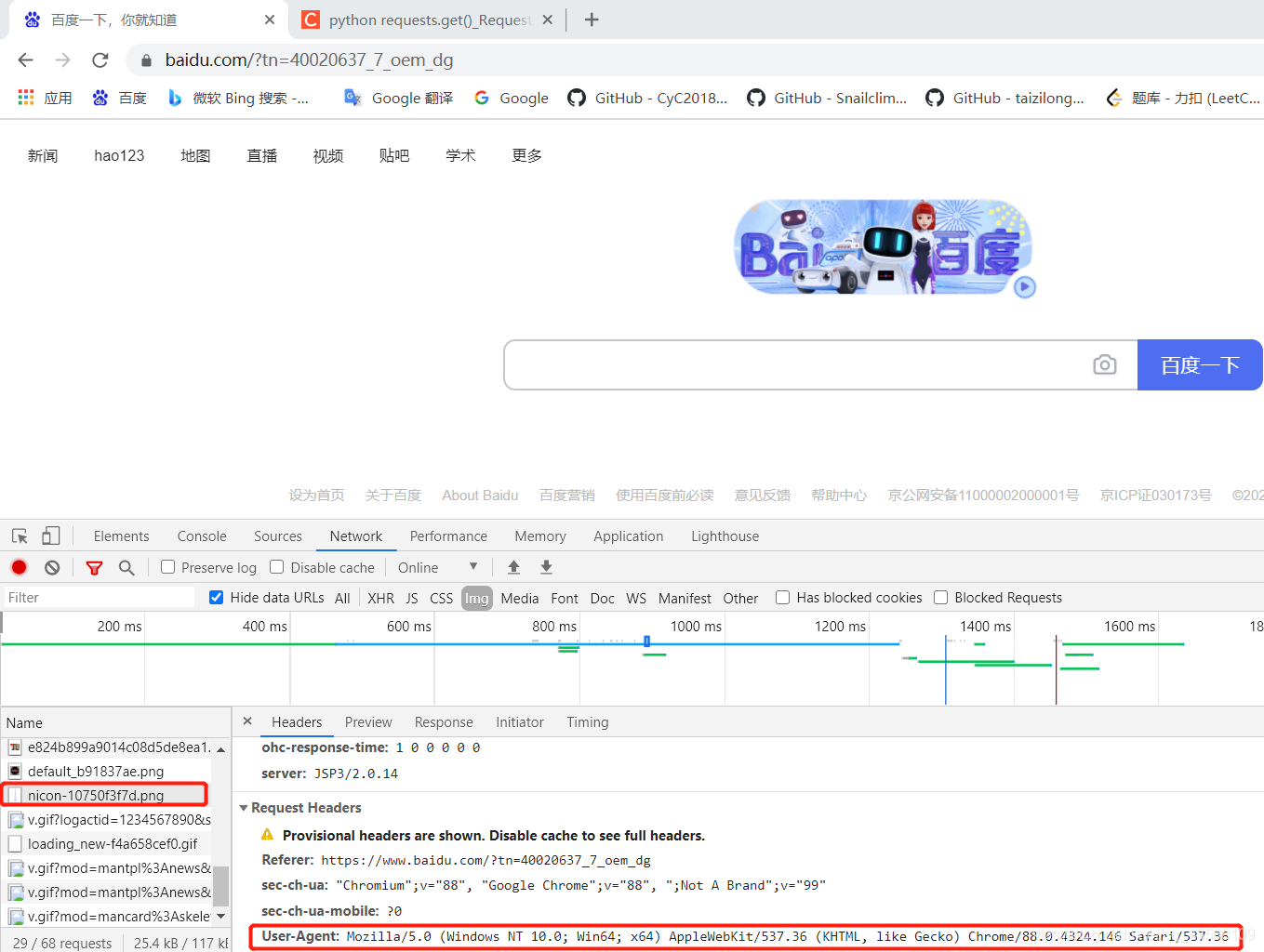Open the Online throttling dropdown
Viewport: 1264px width, 952px height.
[437, 567]
